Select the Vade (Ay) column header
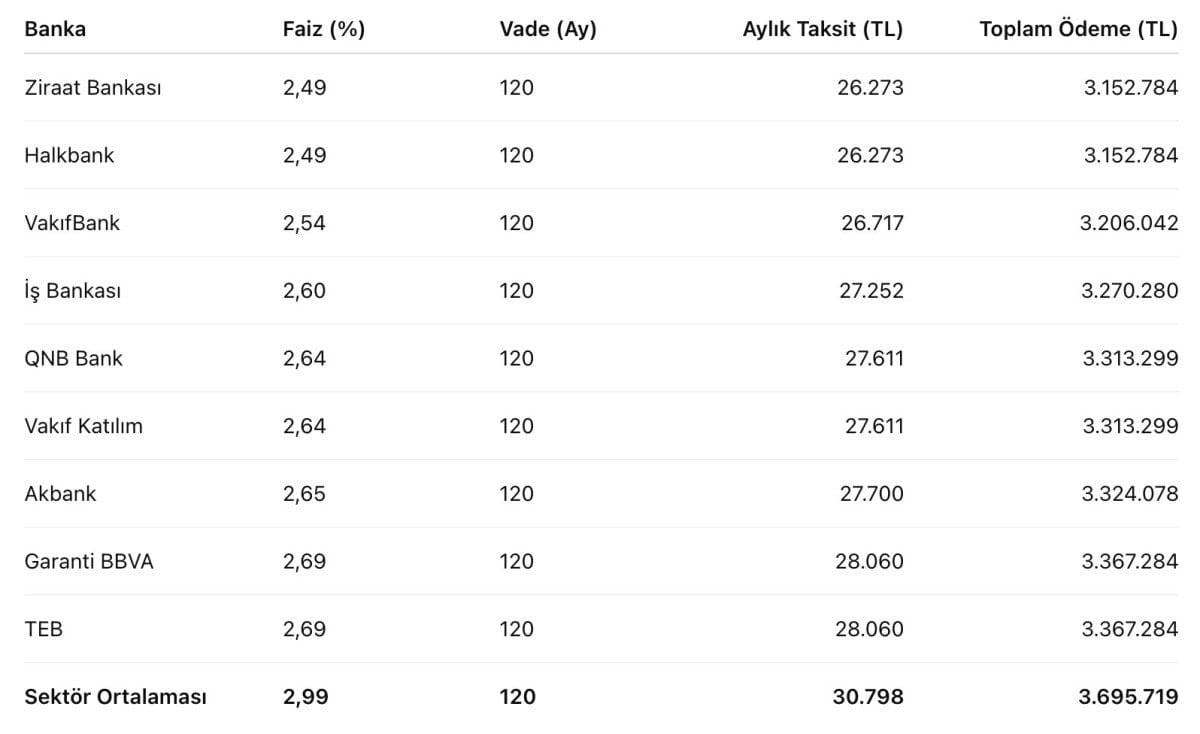The height and width of the screenshot is (734, 1200). (548, 29)
